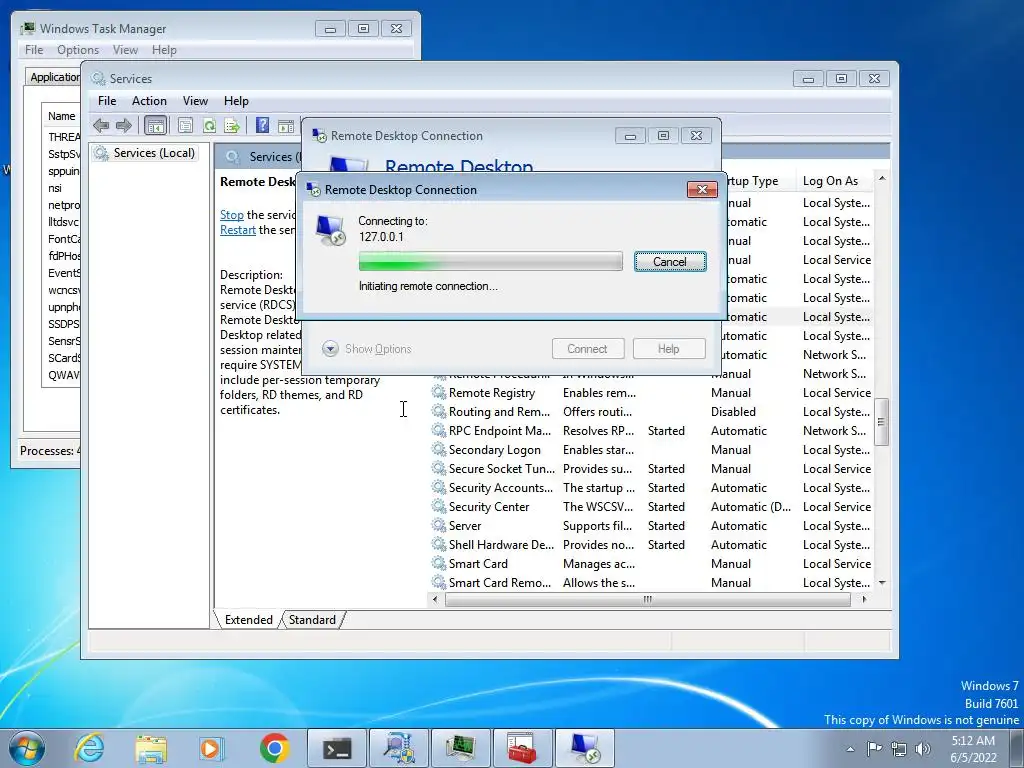The height and width of the screenshot is (768, 1024).
Task: Click the red toolbox taskbar icon
Action: coord(522,748)
